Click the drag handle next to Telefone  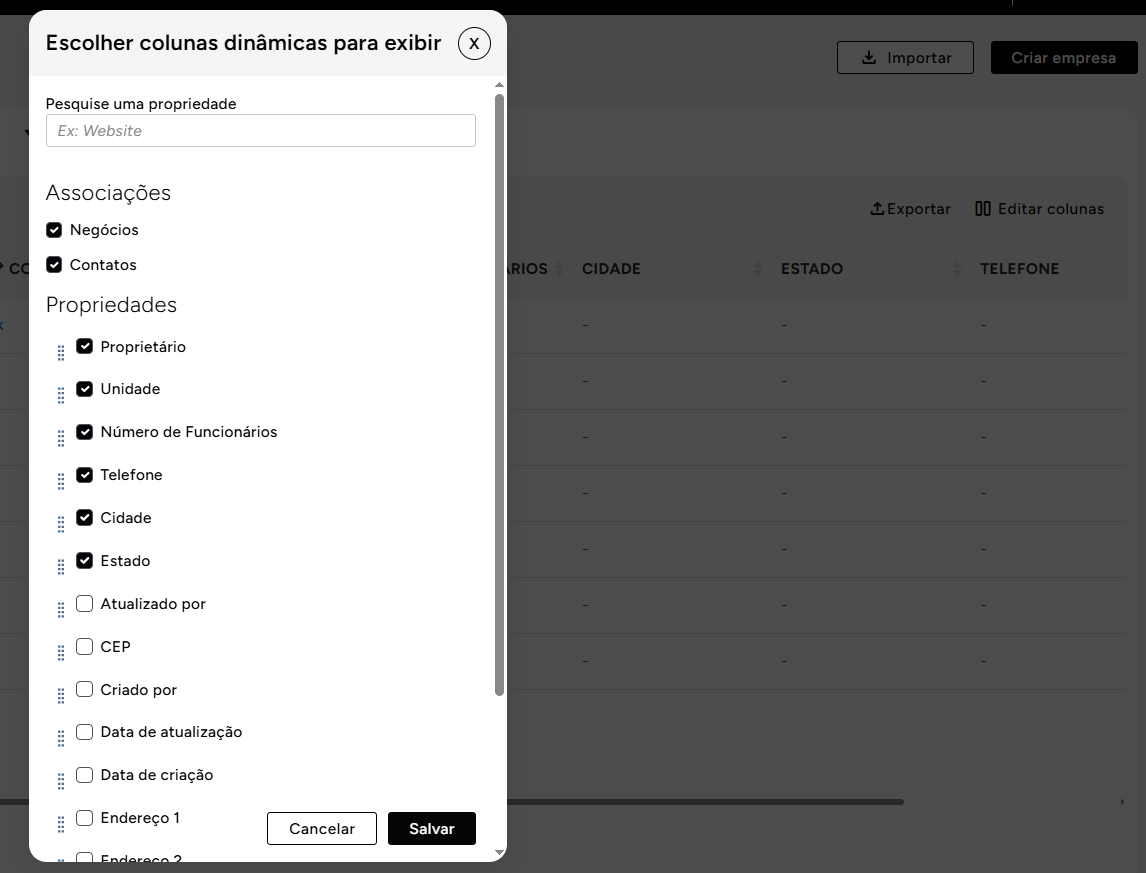(61, 481)
